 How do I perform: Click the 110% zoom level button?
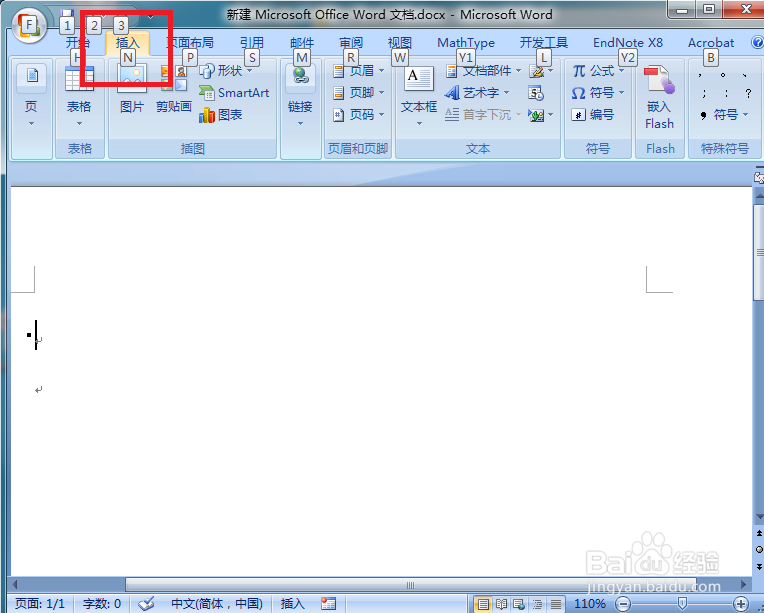(590, 604)
